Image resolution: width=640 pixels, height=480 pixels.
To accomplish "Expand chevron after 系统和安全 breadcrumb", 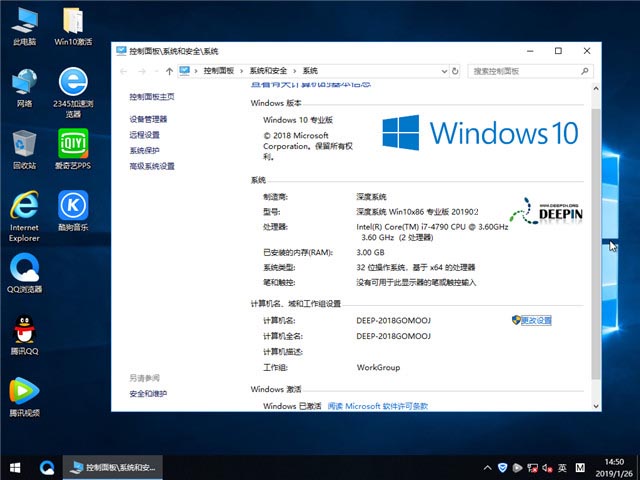I will coord(295,71).
